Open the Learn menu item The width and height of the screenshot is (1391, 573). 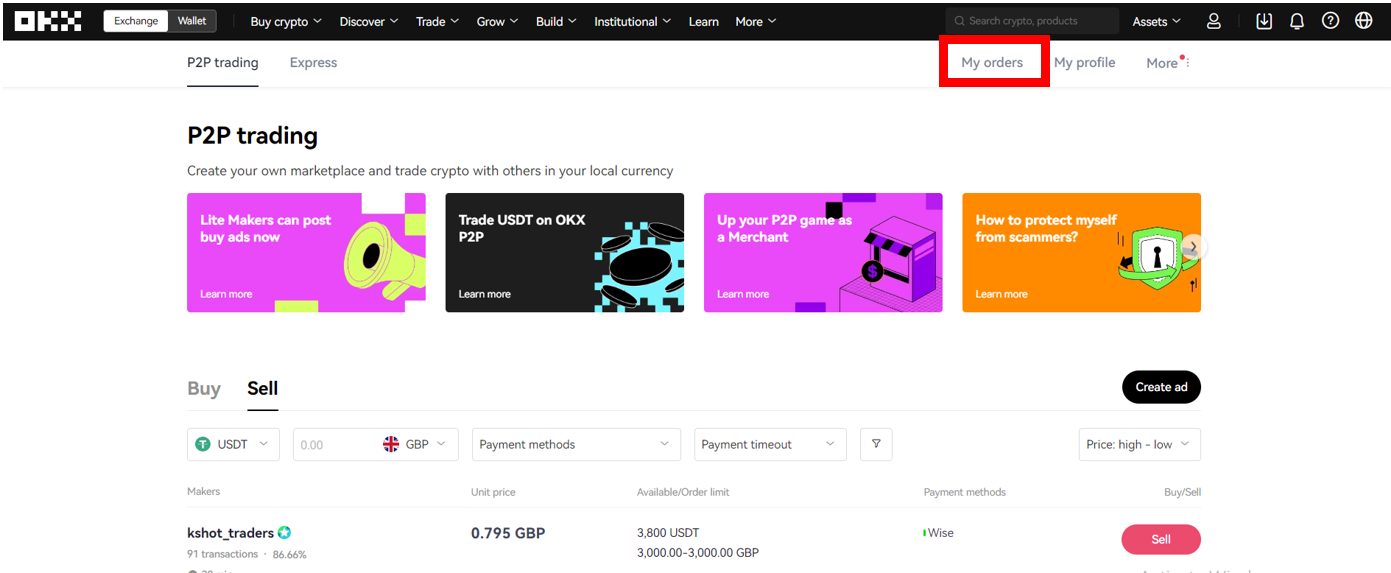pyautogui.click(x=704, y=21)
